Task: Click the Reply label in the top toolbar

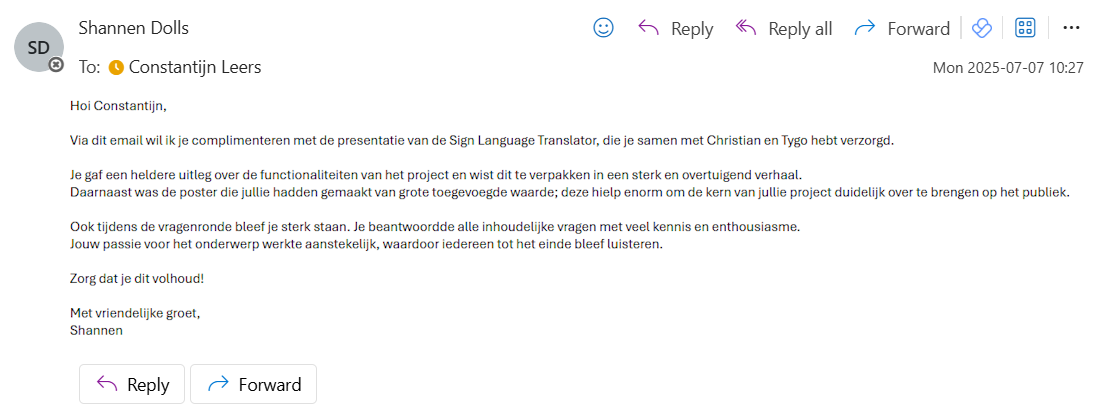Action: click(692, 29)
